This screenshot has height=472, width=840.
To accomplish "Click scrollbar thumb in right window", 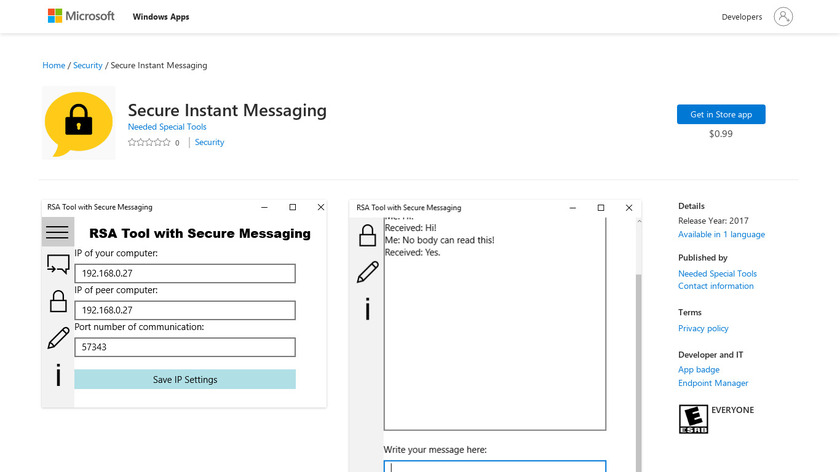I will 638,372.
